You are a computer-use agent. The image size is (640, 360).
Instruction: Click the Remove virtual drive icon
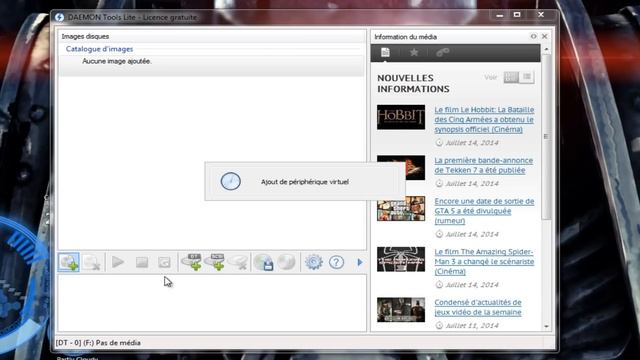pyautogui.click(x=238, y=262)
